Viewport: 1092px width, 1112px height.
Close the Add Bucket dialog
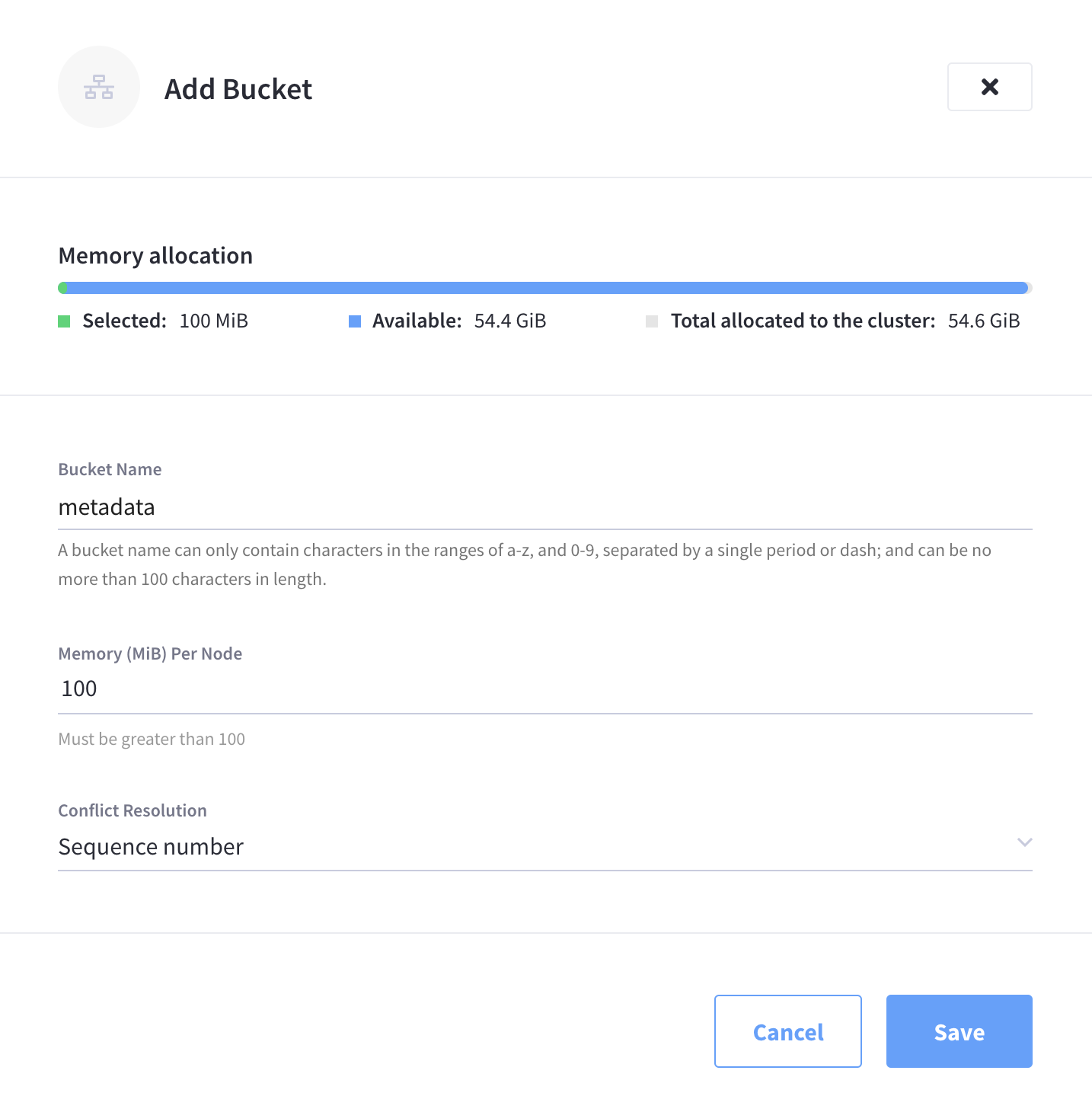tap(989, 87)
